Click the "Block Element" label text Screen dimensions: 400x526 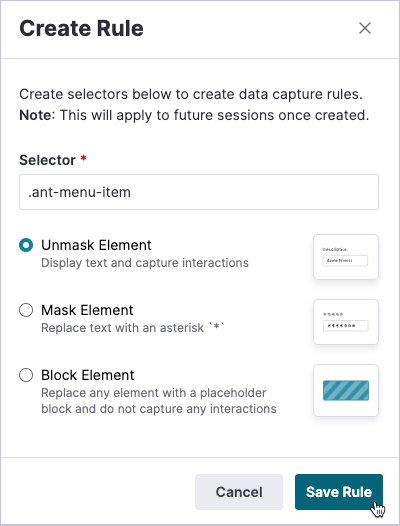(88, 375)
